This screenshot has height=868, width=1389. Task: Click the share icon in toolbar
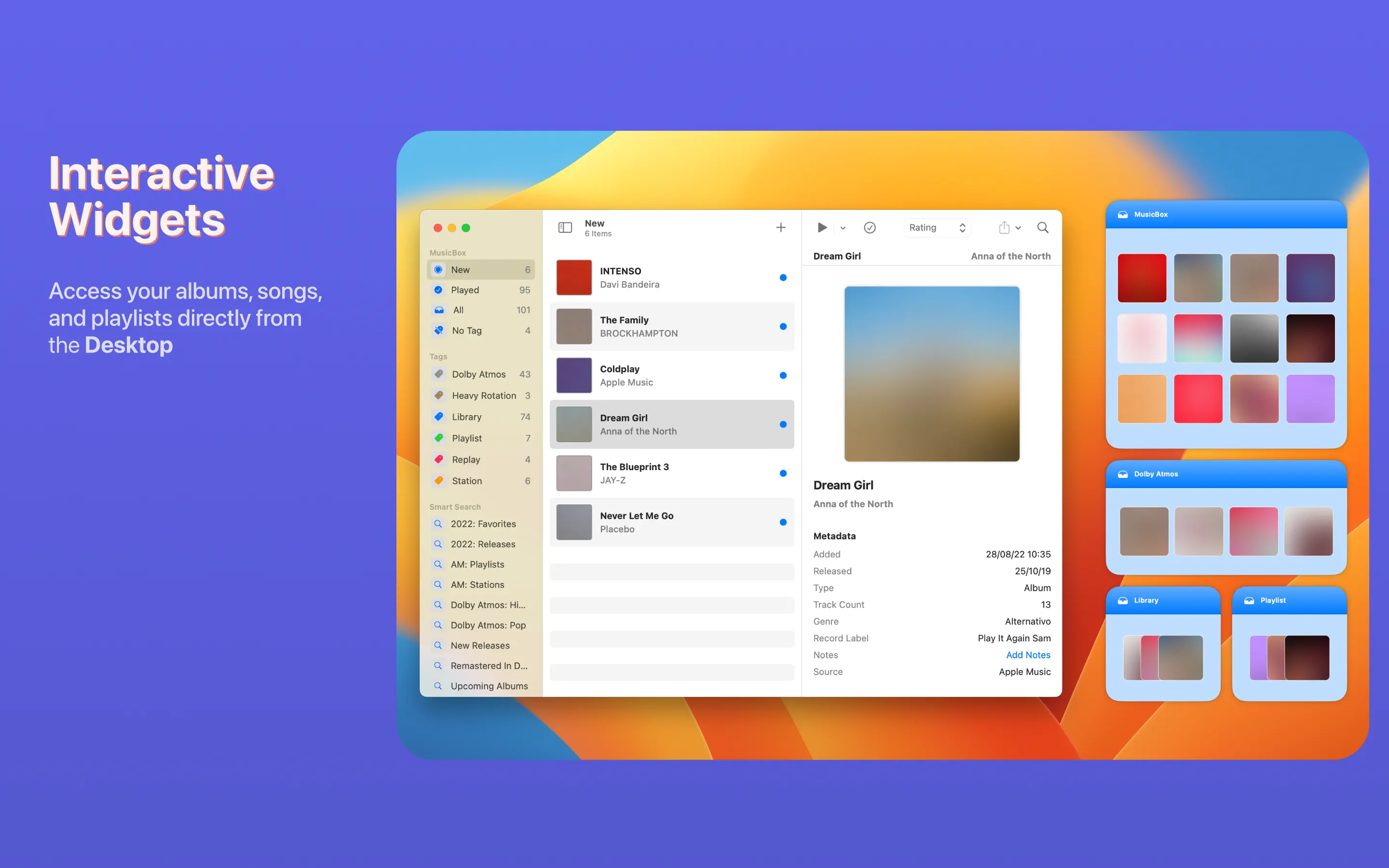[x=1004, y=228]
